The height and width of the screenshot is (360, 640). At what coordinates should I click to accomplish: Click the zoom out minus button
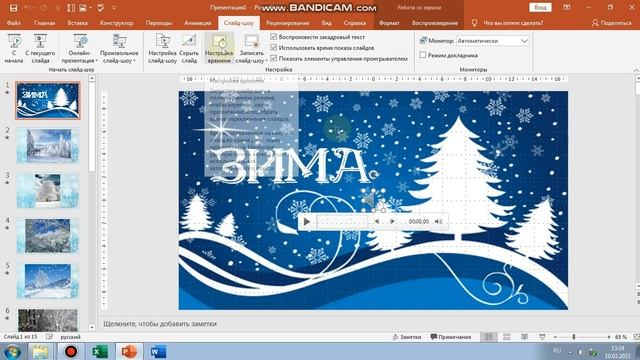[555, 337]
